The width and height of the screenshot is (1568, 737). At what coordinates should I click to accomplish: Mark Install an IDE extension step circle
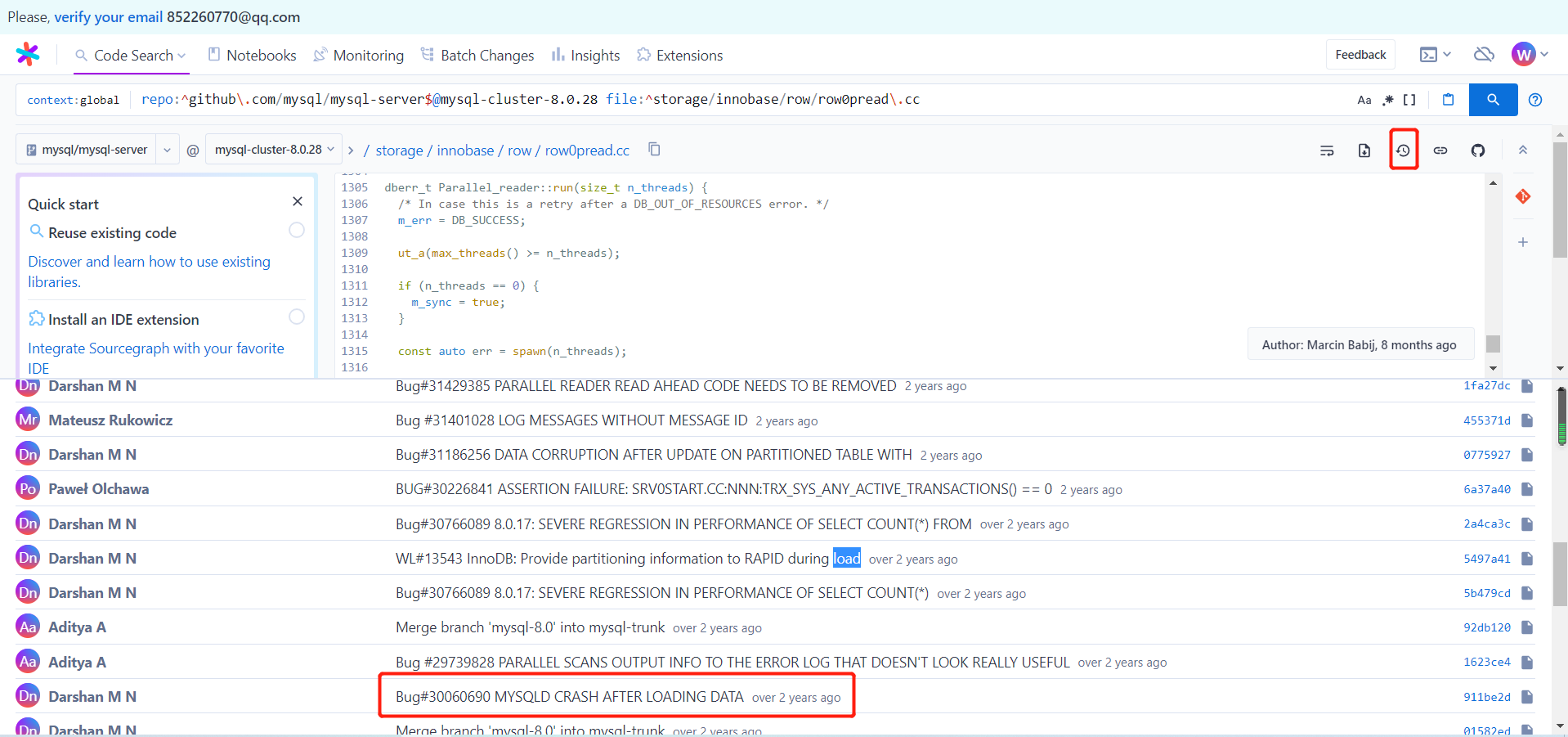[297, 317]
